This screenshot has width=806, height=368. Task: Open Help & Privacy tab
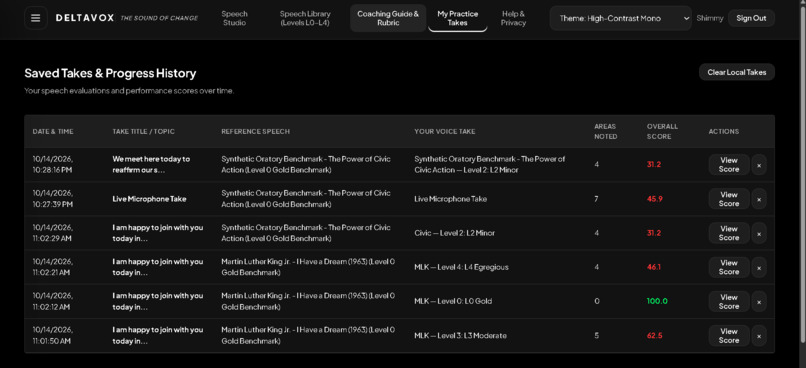click(514, 18)
